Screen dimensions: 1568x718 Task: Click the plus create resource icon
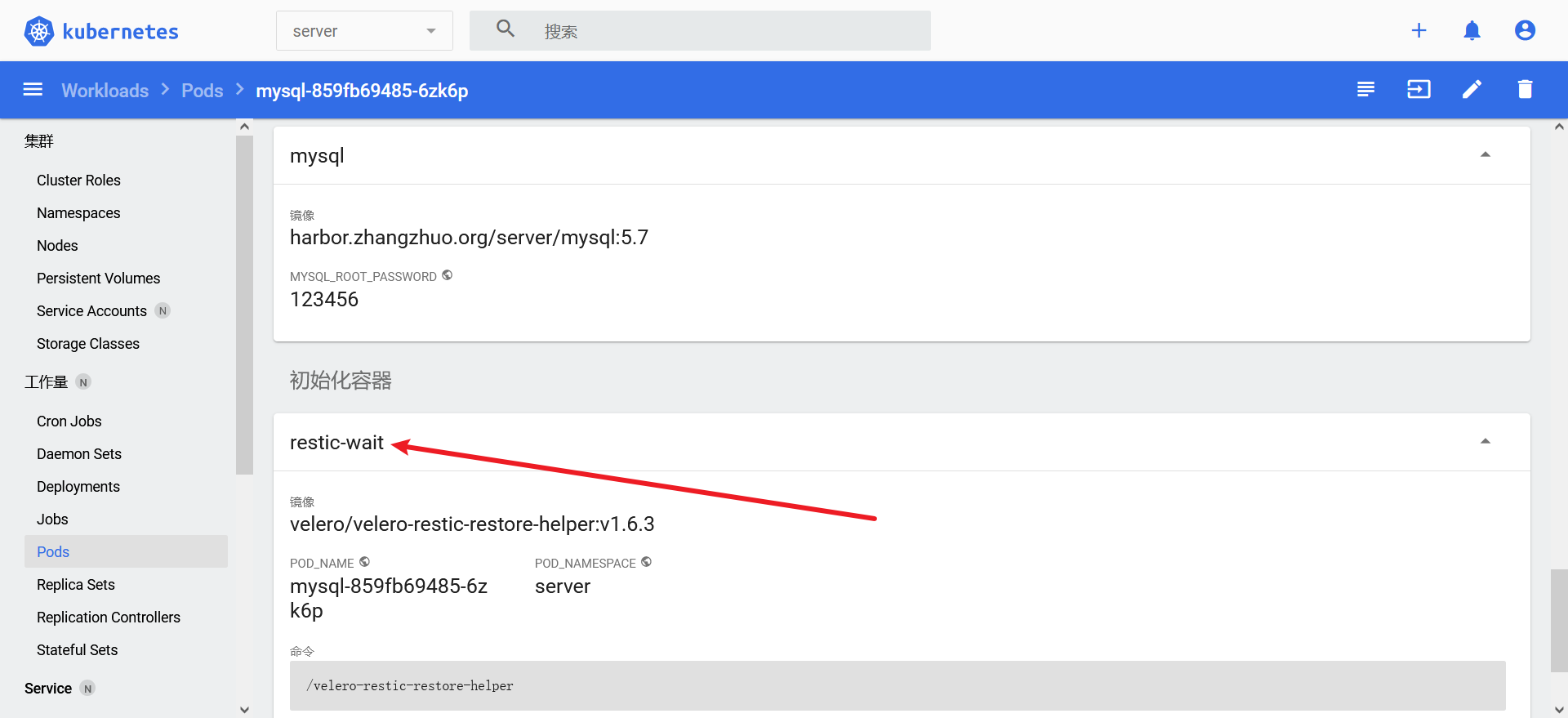[x=1419, y=30]
